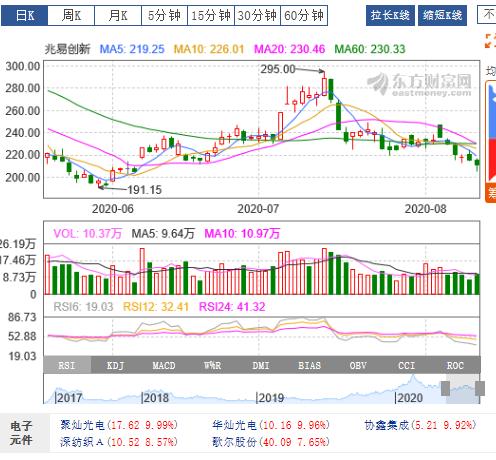Click the 电子元件 sector label
The image size is (496, 460).
coord(21,433)
